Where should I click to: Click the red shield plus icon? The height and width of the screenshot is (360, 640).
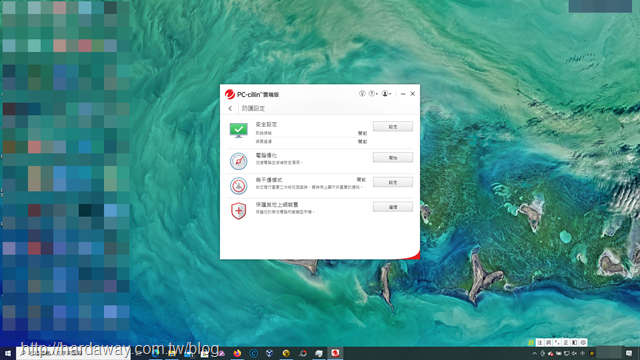pyautogui.click(x=238, y=211)
